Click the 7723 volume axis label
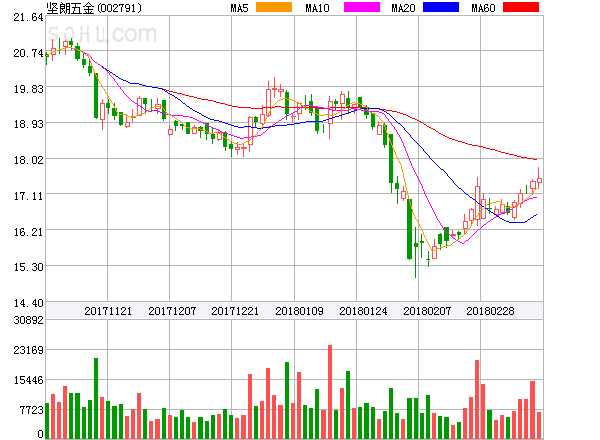600x440 pixels. click(x=32, y=411)
